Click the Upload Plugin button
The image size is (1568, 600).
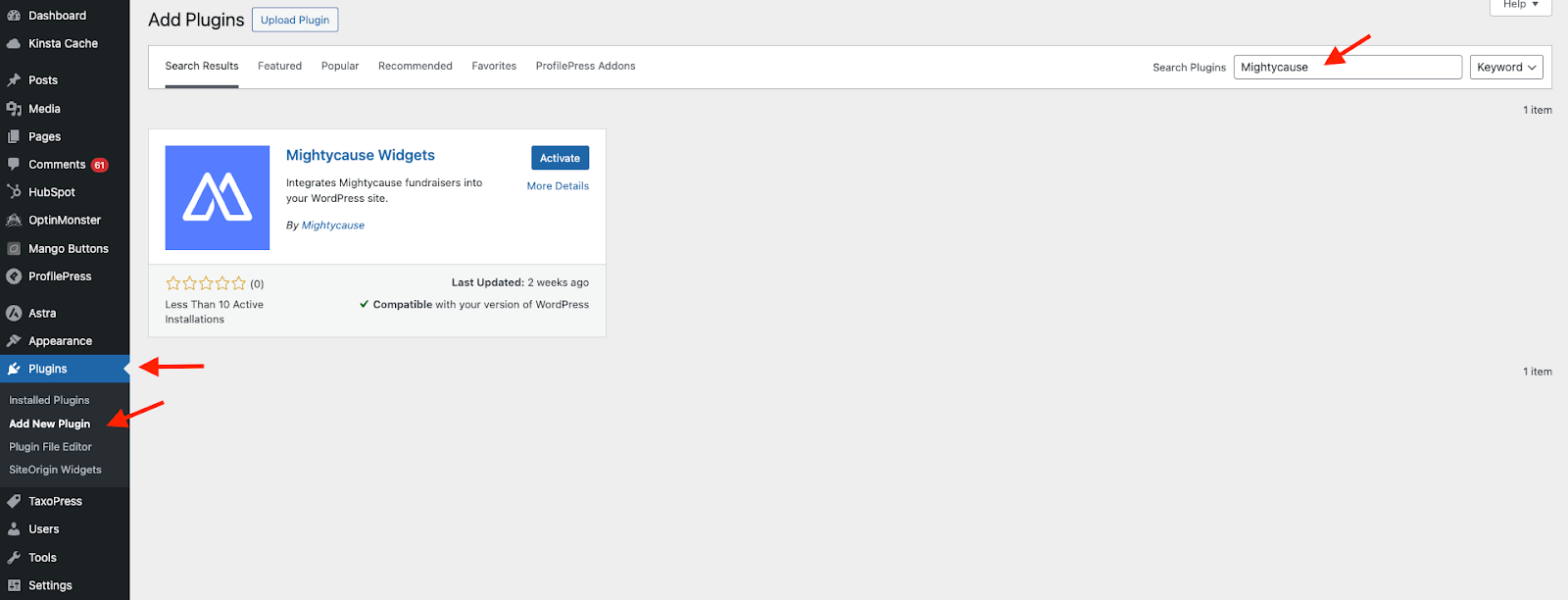(x=295, y=20)
